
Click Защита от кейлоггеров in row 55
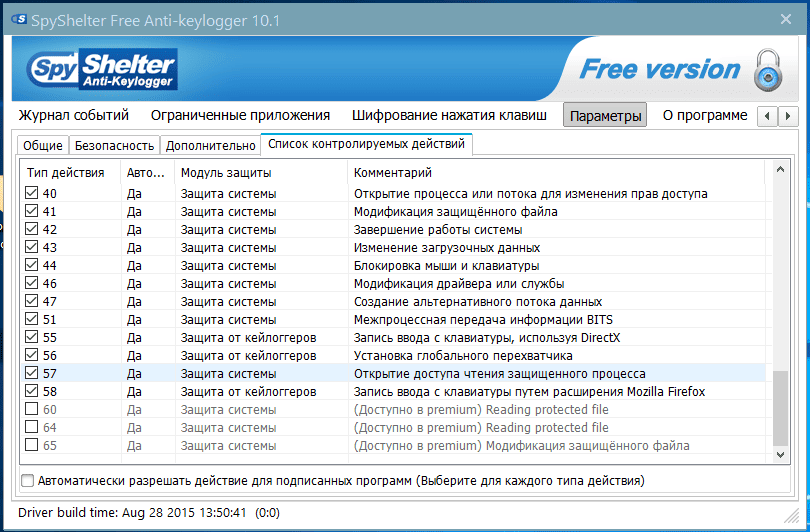248,337
